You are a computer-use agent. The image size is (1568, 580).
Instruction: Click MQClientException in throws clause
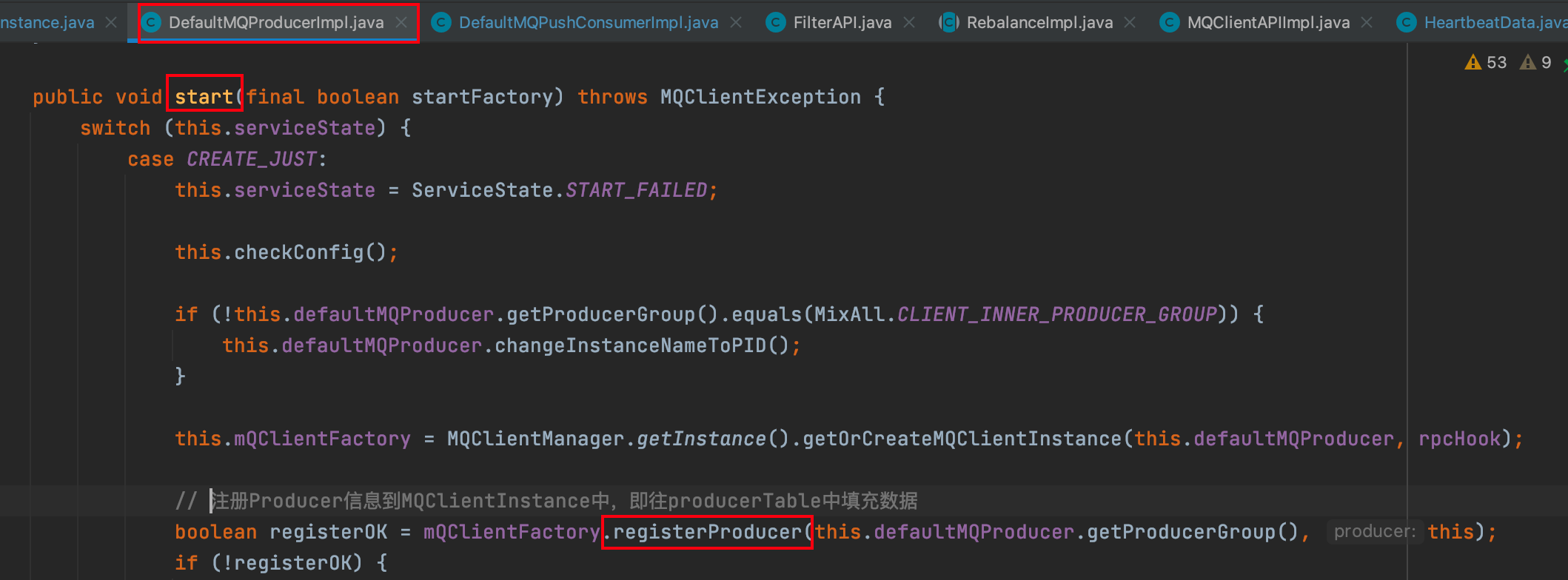click(x=760, y=97)
